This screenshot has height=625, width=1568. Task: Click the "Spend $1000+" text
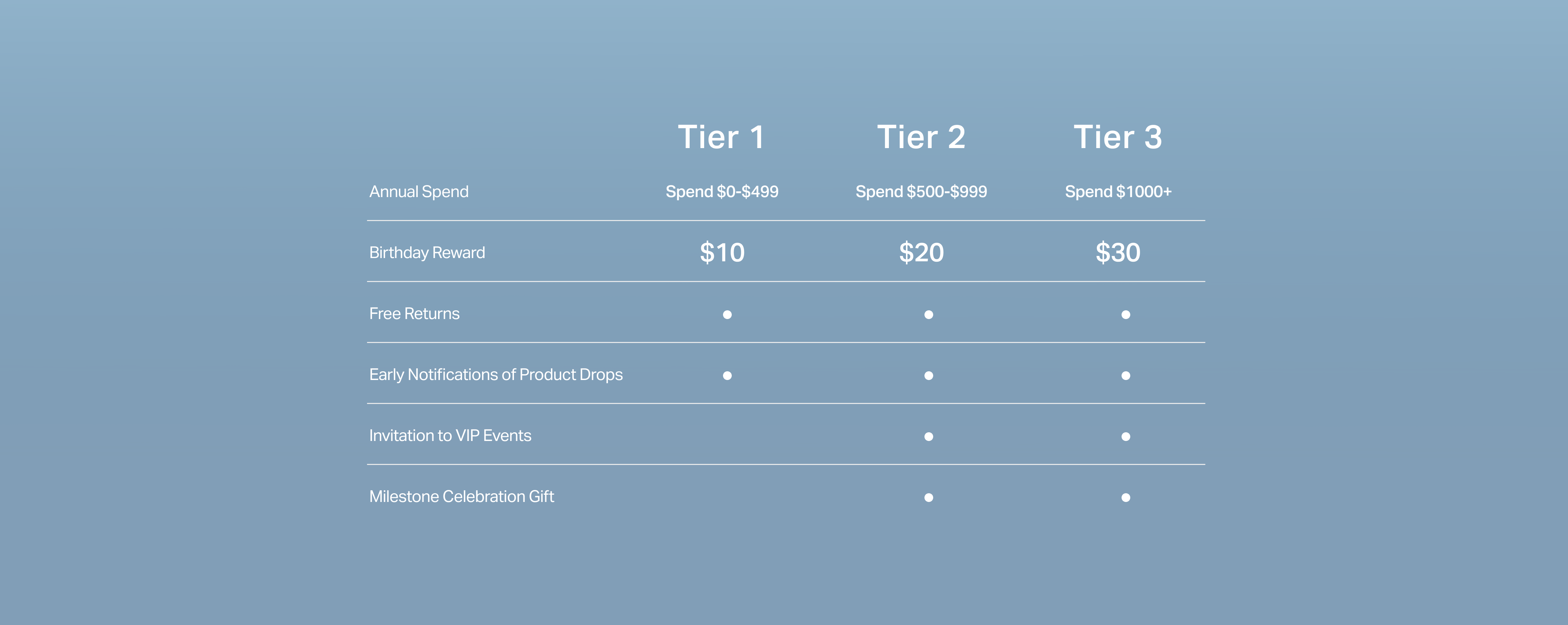click(x=1118, y=192)
